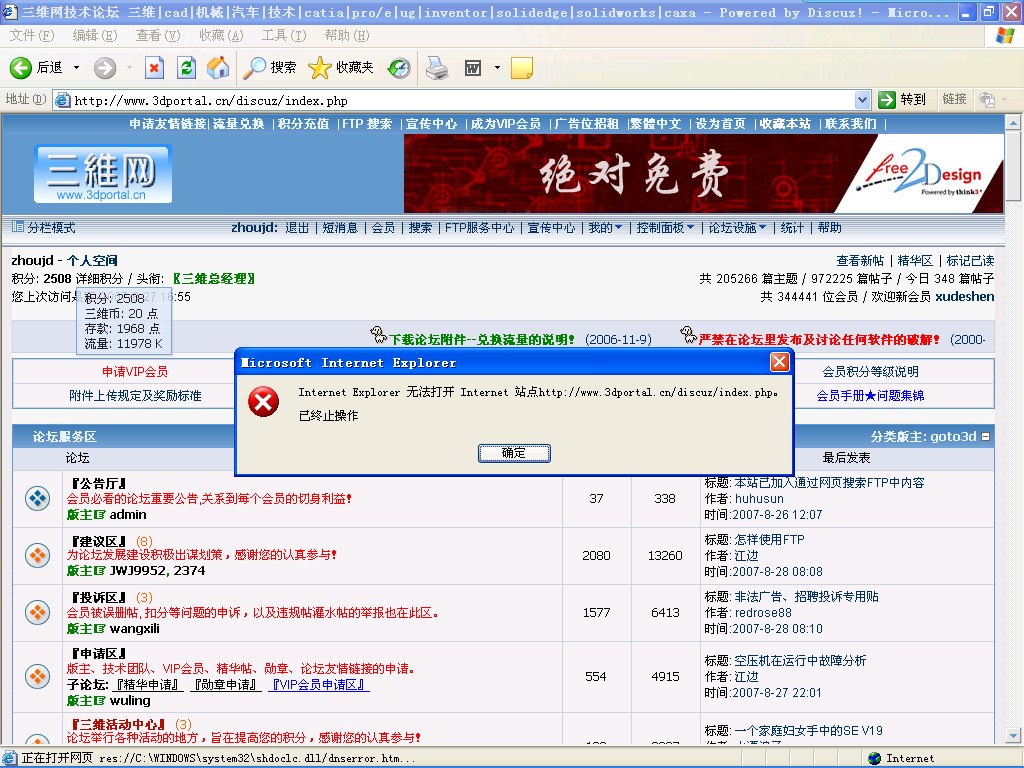Click the 三维网 site logo
This screenshot has height=768, width=1024.
click(103, 174)
